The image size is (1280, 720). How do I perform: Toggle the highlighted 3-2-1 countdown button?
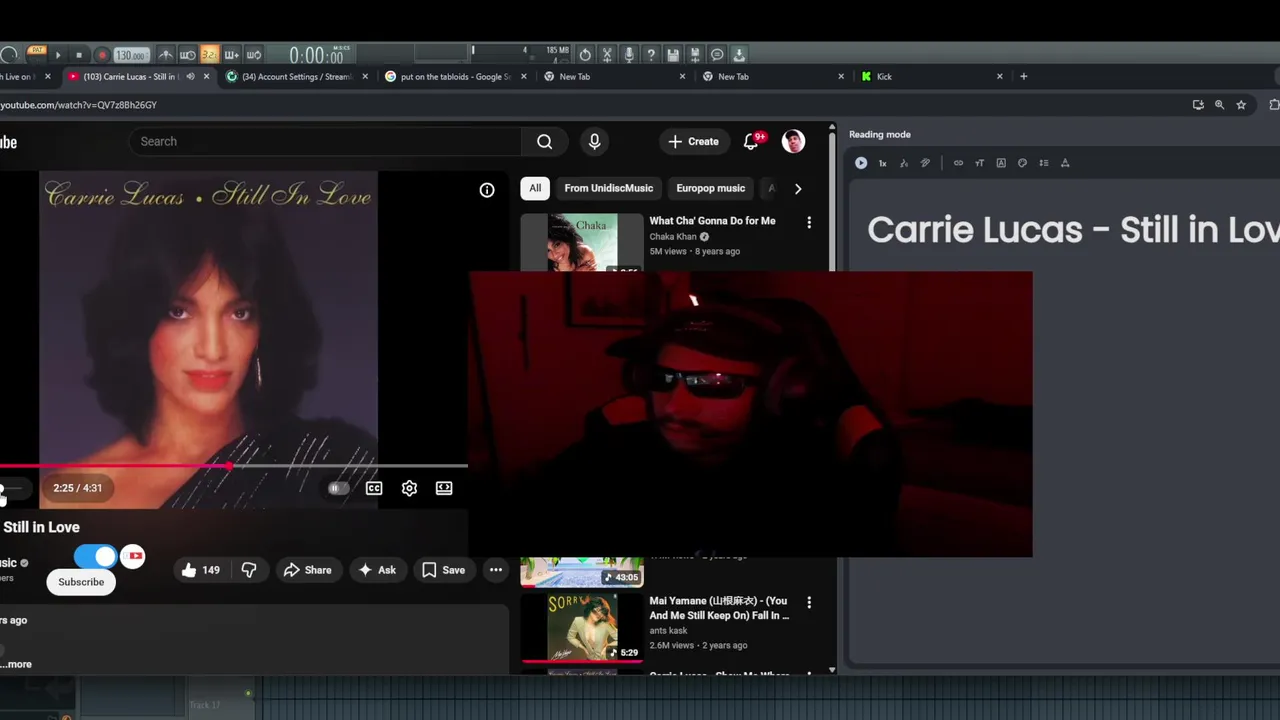209,55
